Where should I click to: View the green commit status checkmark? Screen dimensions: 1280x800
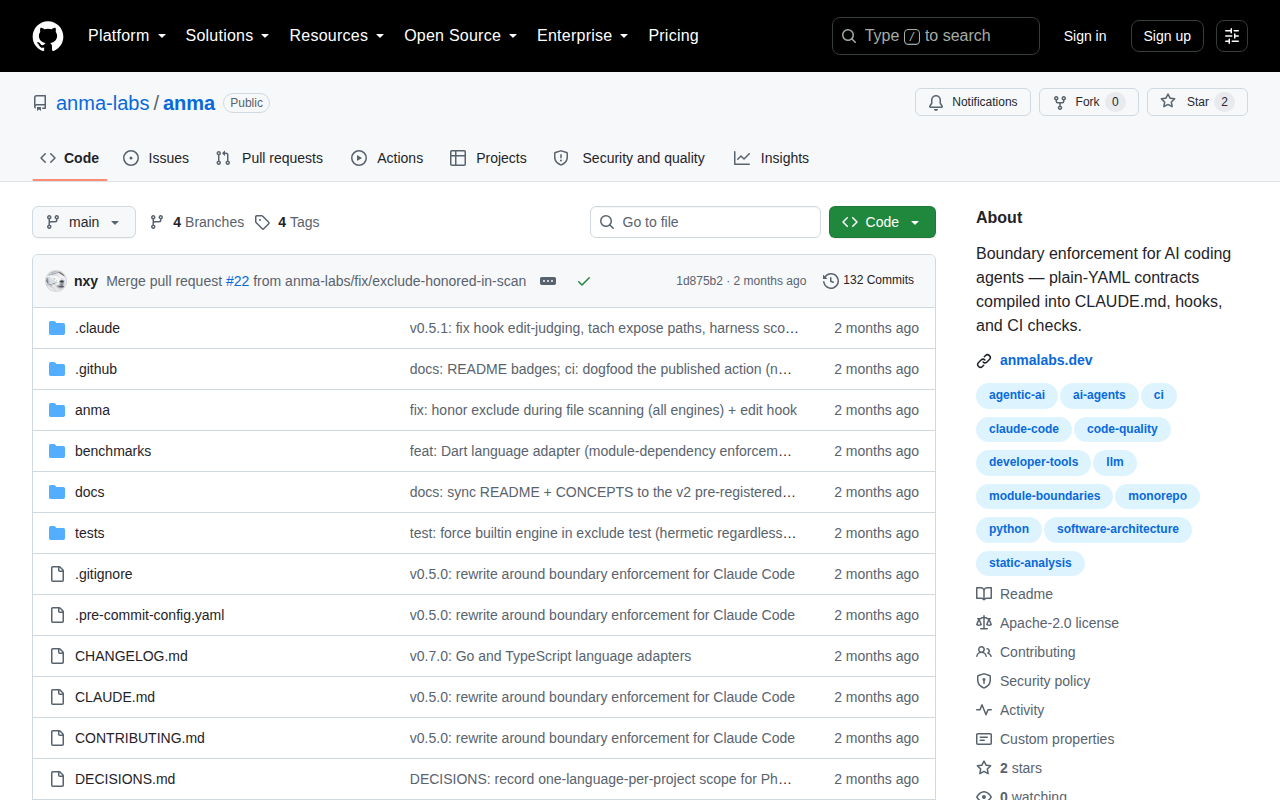(x=584, y=281)
